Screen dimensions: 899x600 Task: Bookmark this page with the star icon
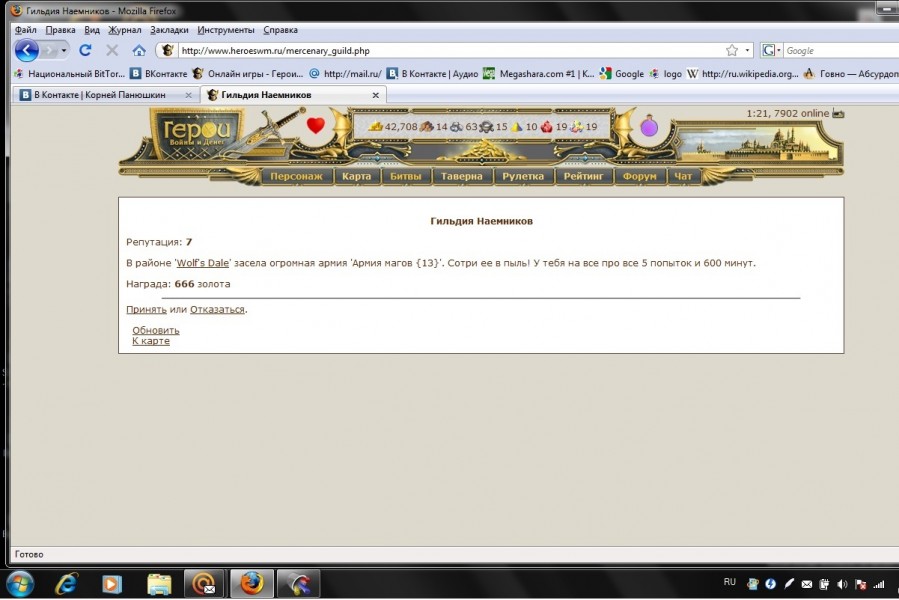732,50
